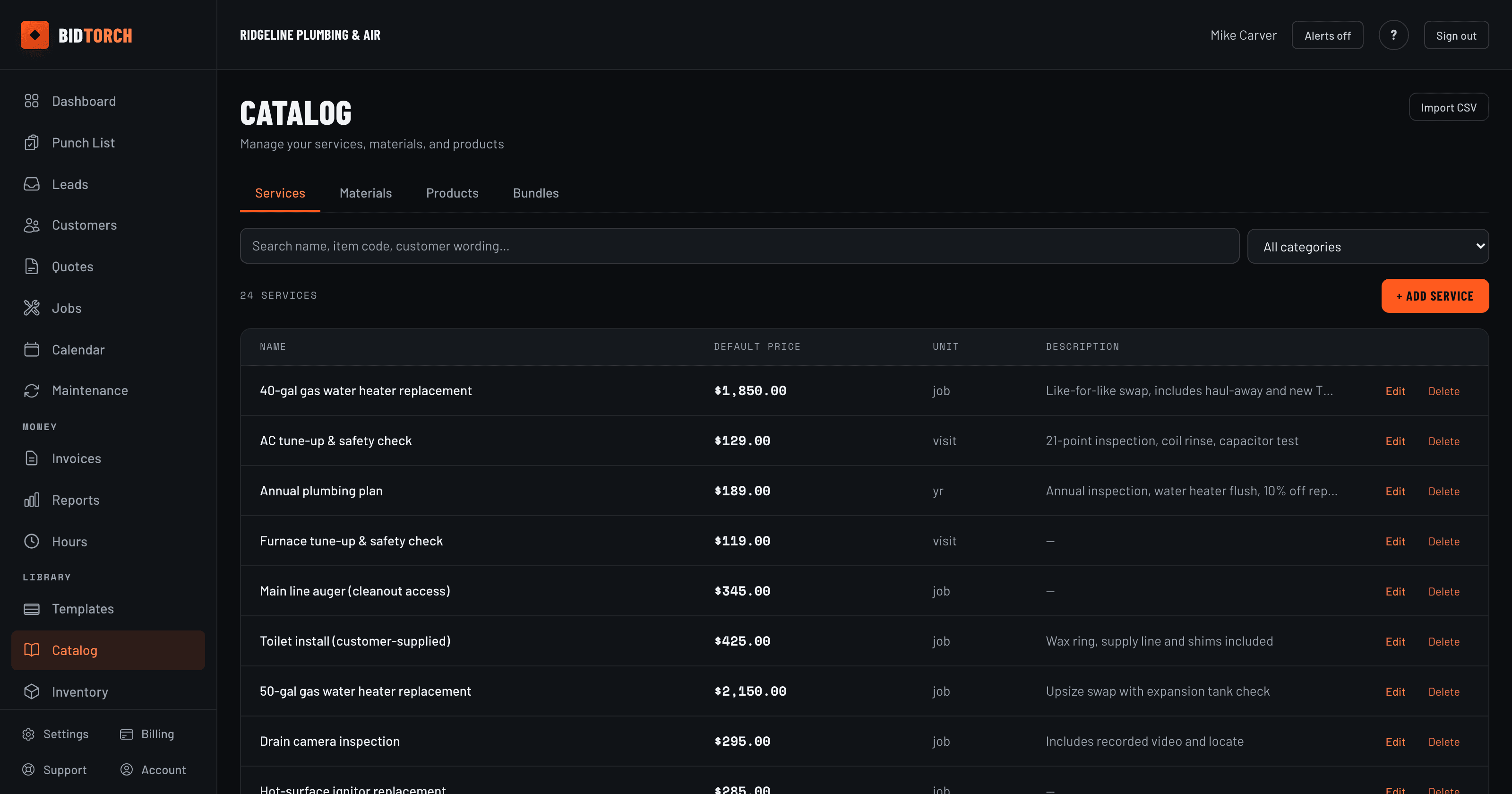Viewport: 1512px width, 794px height.
Task: Expand the All categories dropdown
Action: 1367,247
